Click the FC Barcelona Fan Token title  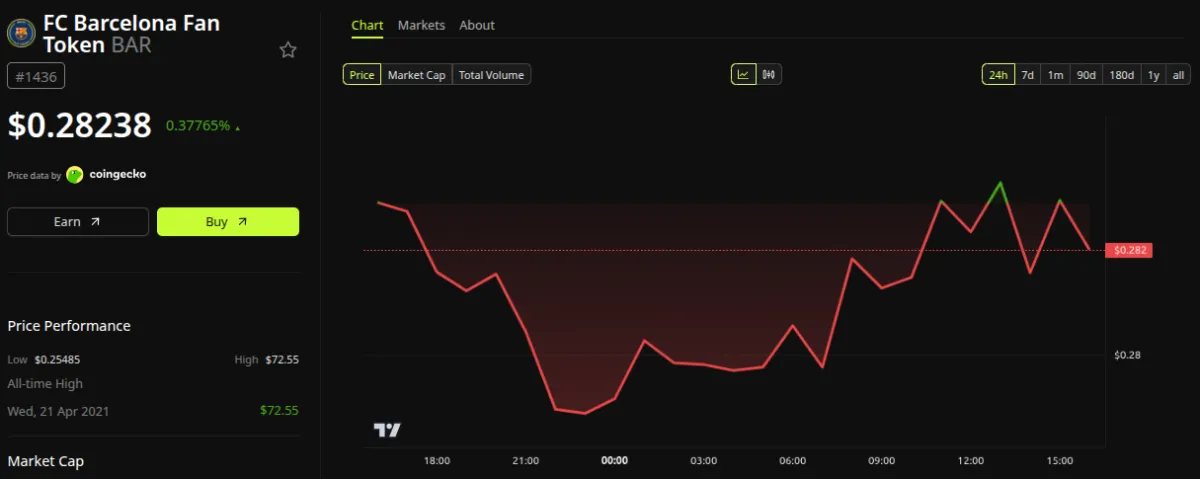pyautogui.click(x=130, y=33)
